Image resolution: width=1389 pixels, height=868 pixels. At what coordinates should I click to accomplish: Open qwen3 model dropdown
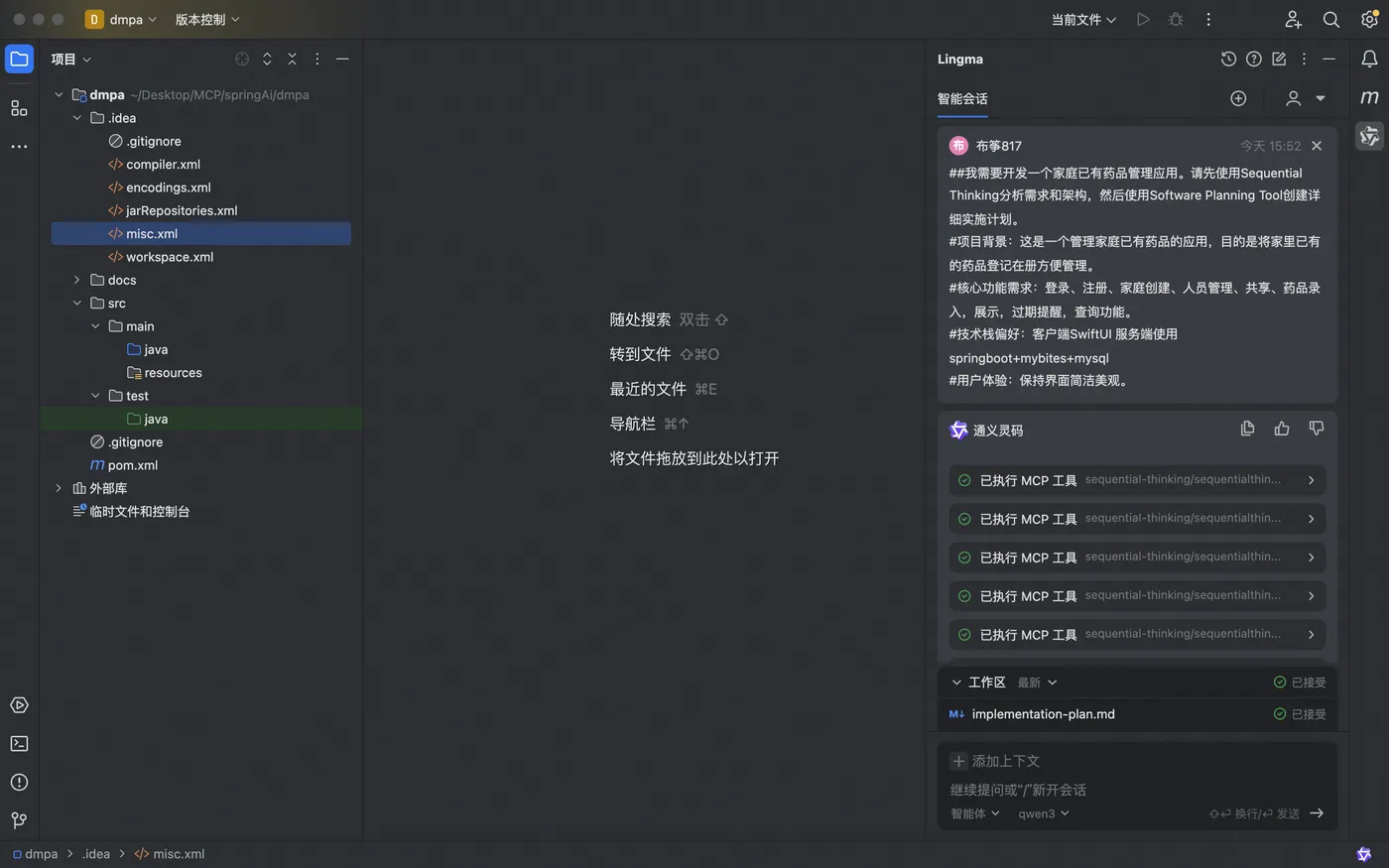pos(1044,813)
